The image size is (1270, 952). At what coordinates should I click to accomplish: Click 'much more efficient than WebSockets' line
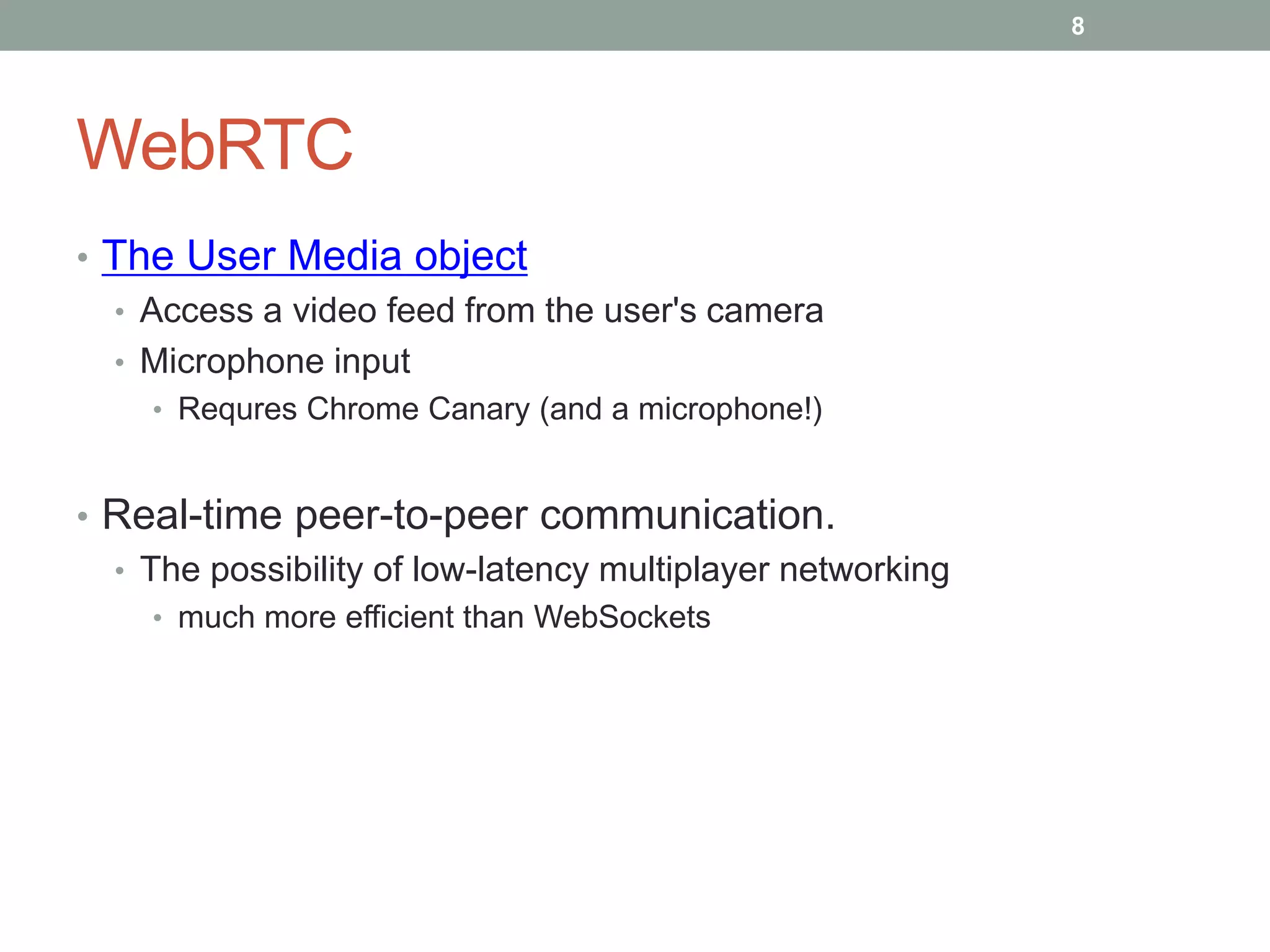(x=444, y=617)
